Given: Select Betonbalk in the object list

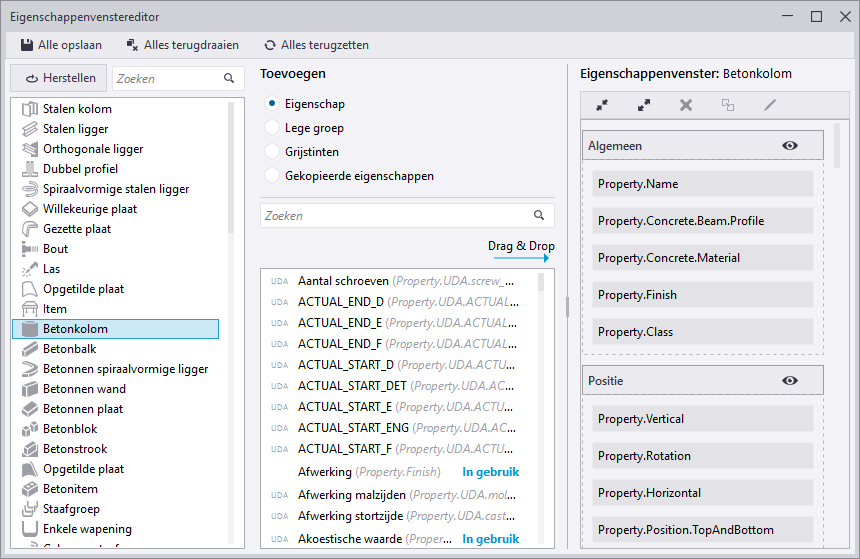Looking at the screenshot, I should coord(70,349).
